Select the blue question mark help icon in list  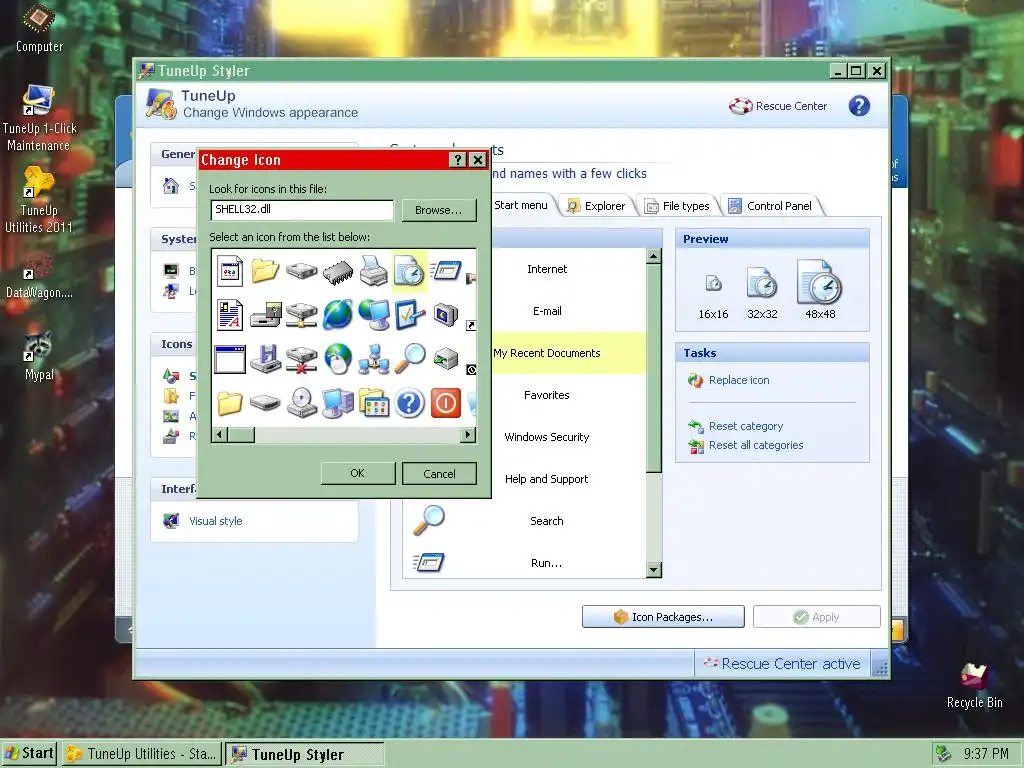(409, 403)
